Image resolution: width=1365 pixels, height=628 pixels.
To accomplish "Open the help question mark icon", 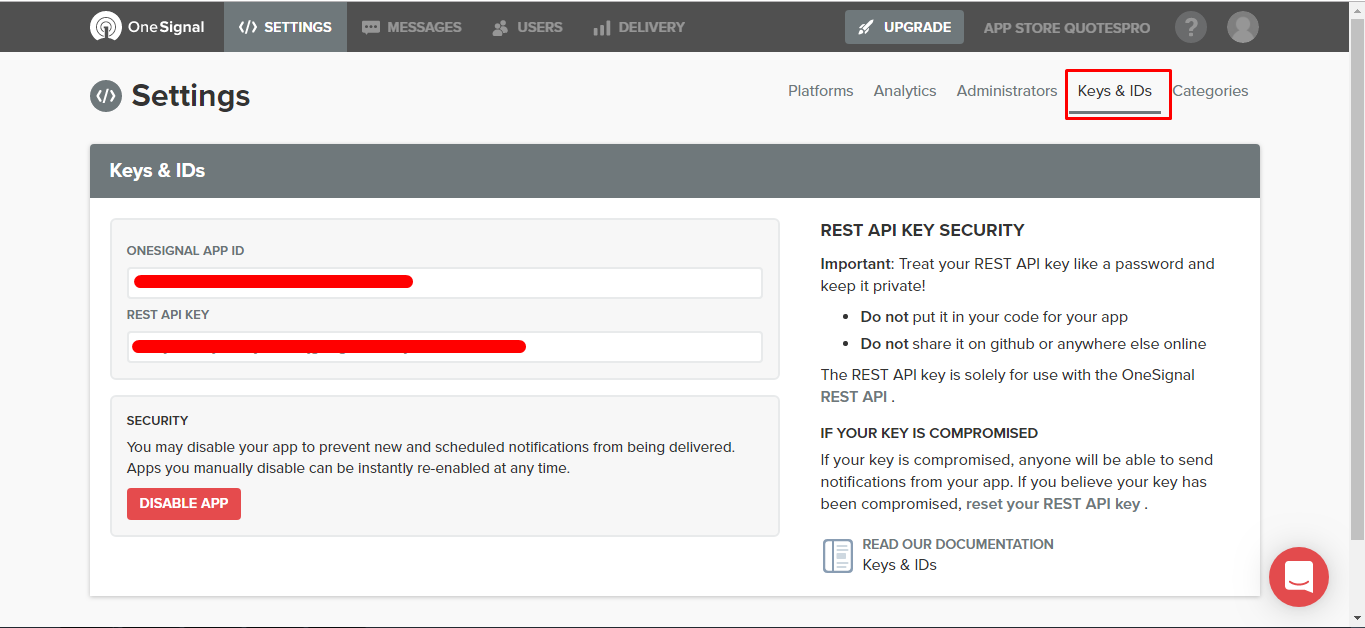I will 1190,27.
